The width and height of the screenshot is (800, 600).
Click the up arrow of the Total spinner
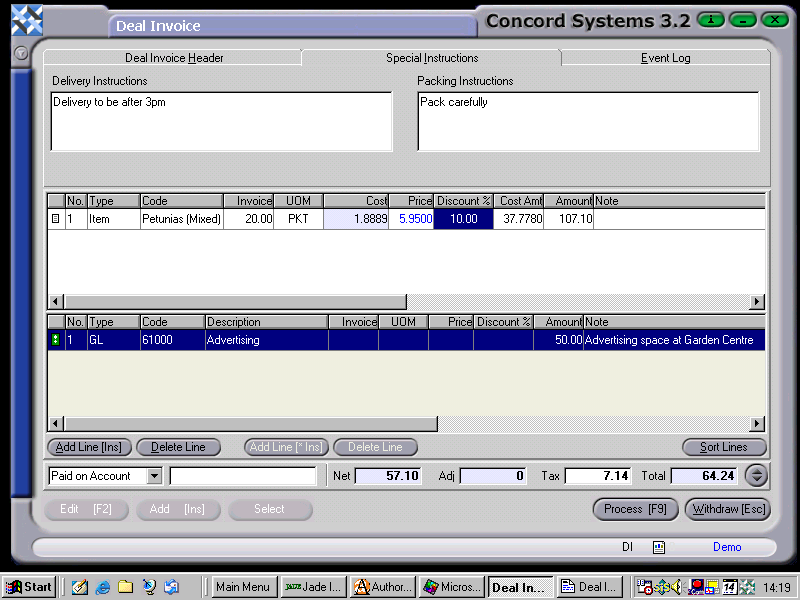click(x=757, y=471)
